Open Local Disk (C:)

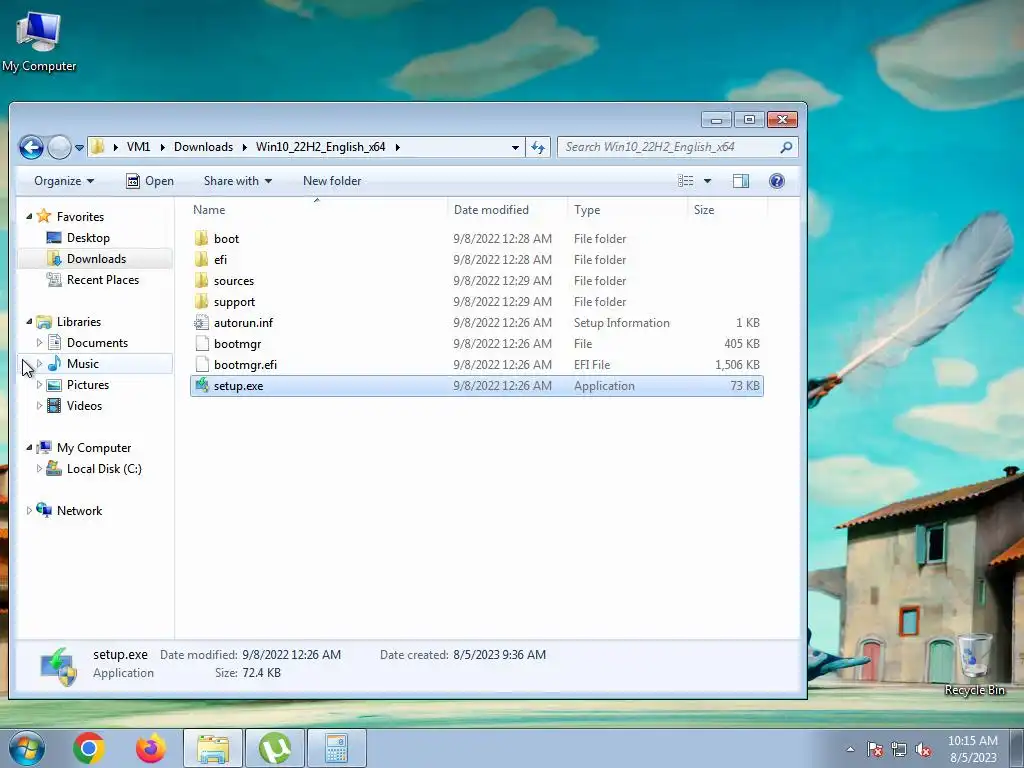pyautogui.click(x=104, y=469)
